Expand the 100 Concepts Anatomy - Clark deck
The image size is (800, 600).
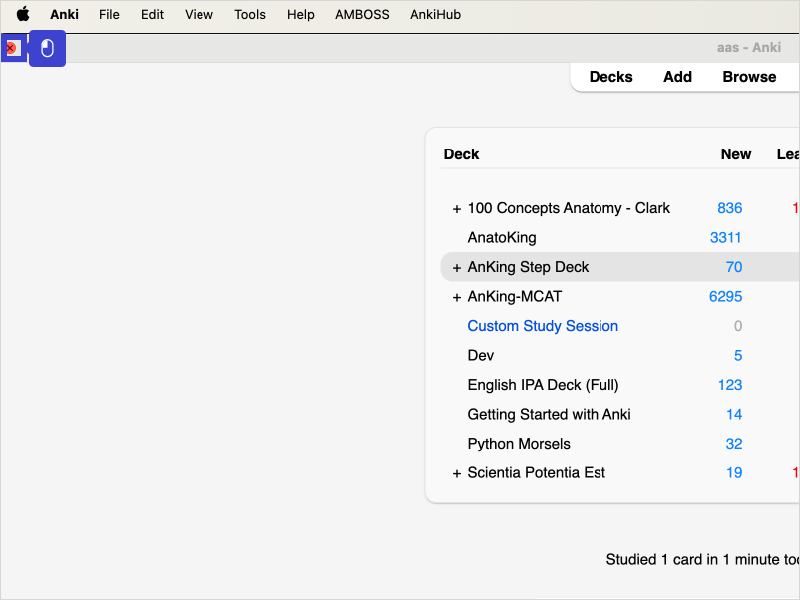[x=457, y=209]
